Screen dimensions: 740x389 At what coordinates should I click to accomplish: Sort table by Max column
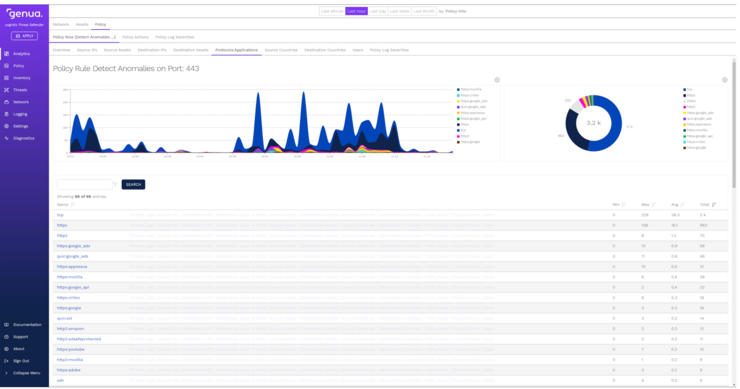(x=648, y=204)
